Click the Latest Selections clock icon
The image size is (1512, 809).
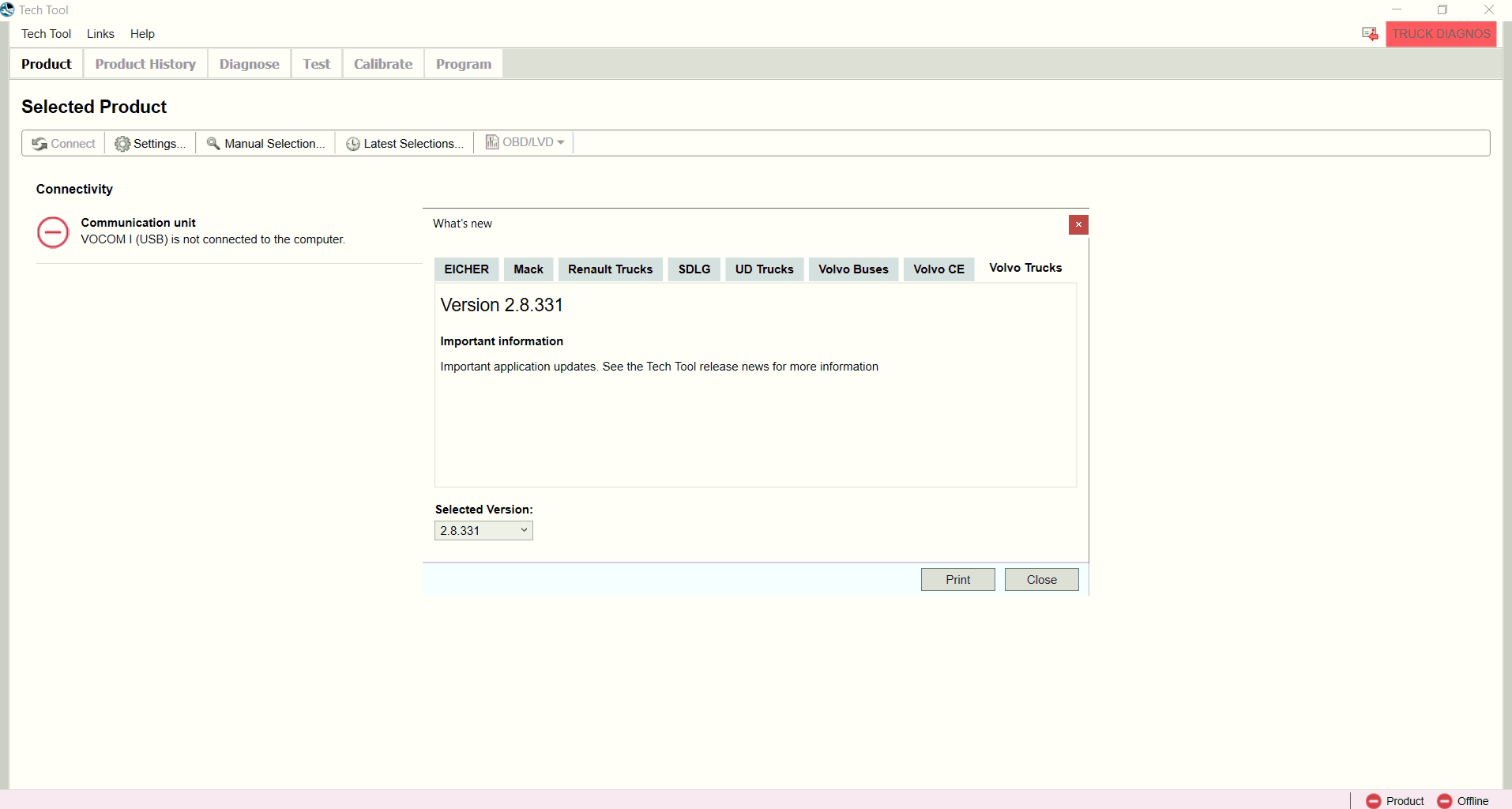coord(353,144)
